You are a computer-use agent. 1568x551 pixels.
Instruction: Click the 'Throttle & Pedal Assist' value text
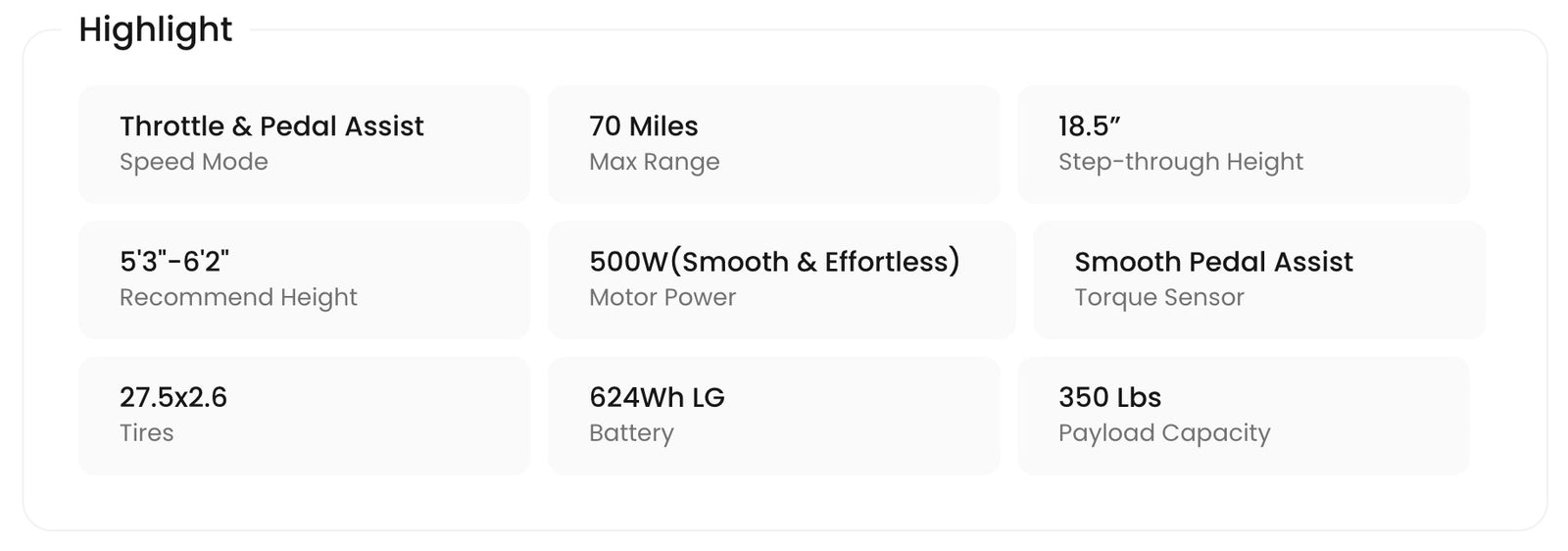pyautogui.click(x=271, y=126)
